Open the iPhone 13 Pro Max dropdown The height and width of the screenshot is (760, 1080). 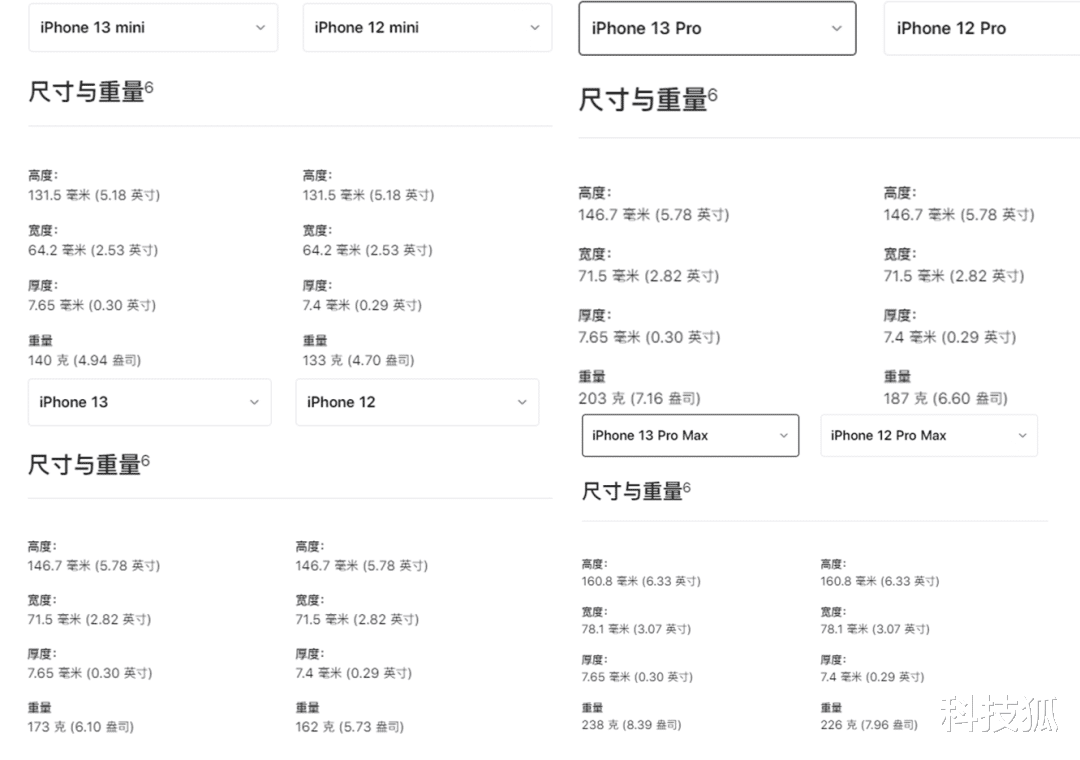point(690,436)
